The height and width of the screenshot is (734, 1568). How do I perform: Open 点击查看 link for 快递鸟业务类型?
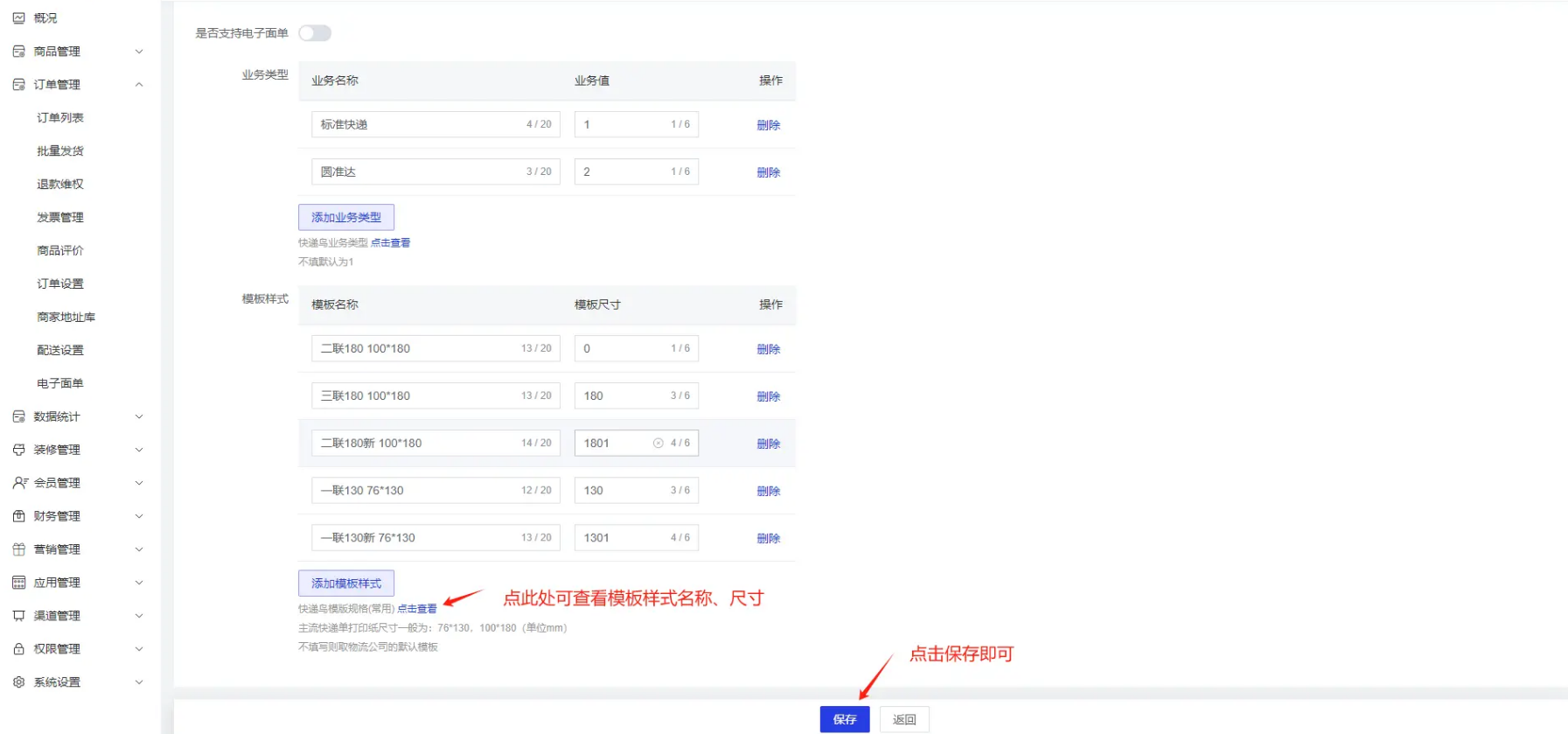point(390,243)
